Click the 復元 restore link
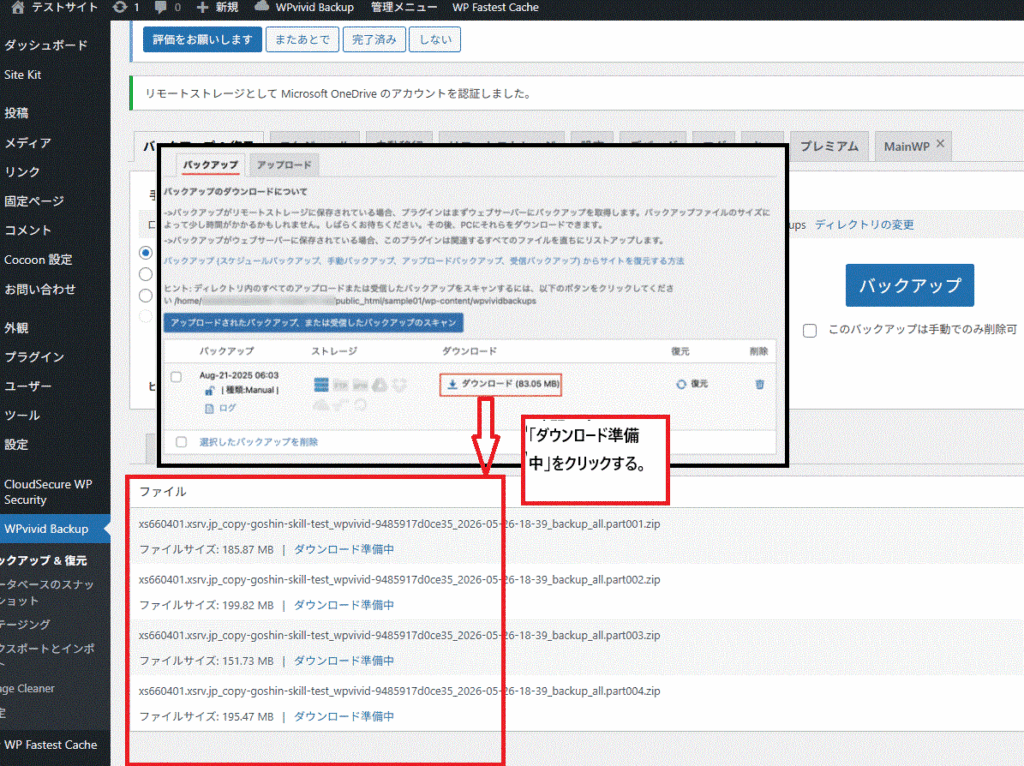1024x766 pixels. [699, 384]
